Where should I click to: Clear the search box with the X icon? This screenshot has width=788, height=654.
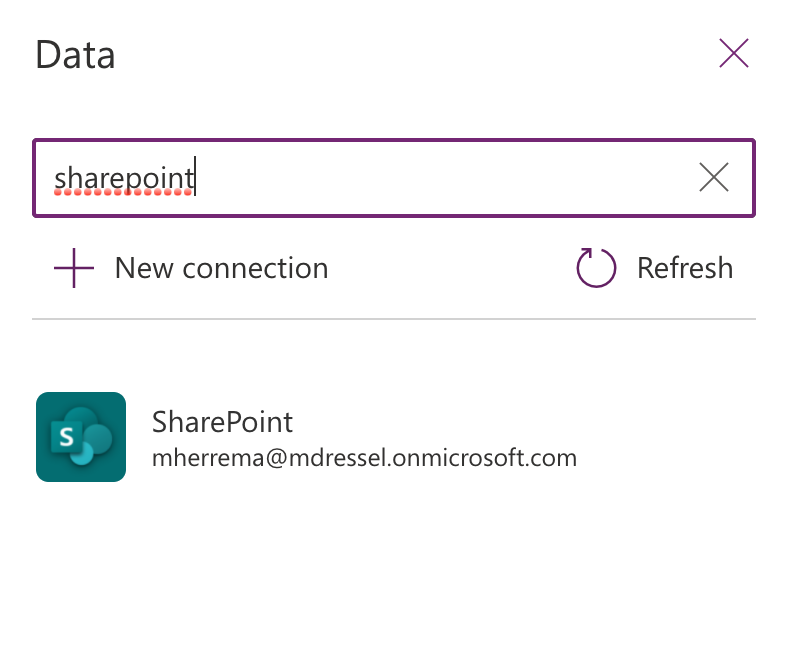point(713,178)
